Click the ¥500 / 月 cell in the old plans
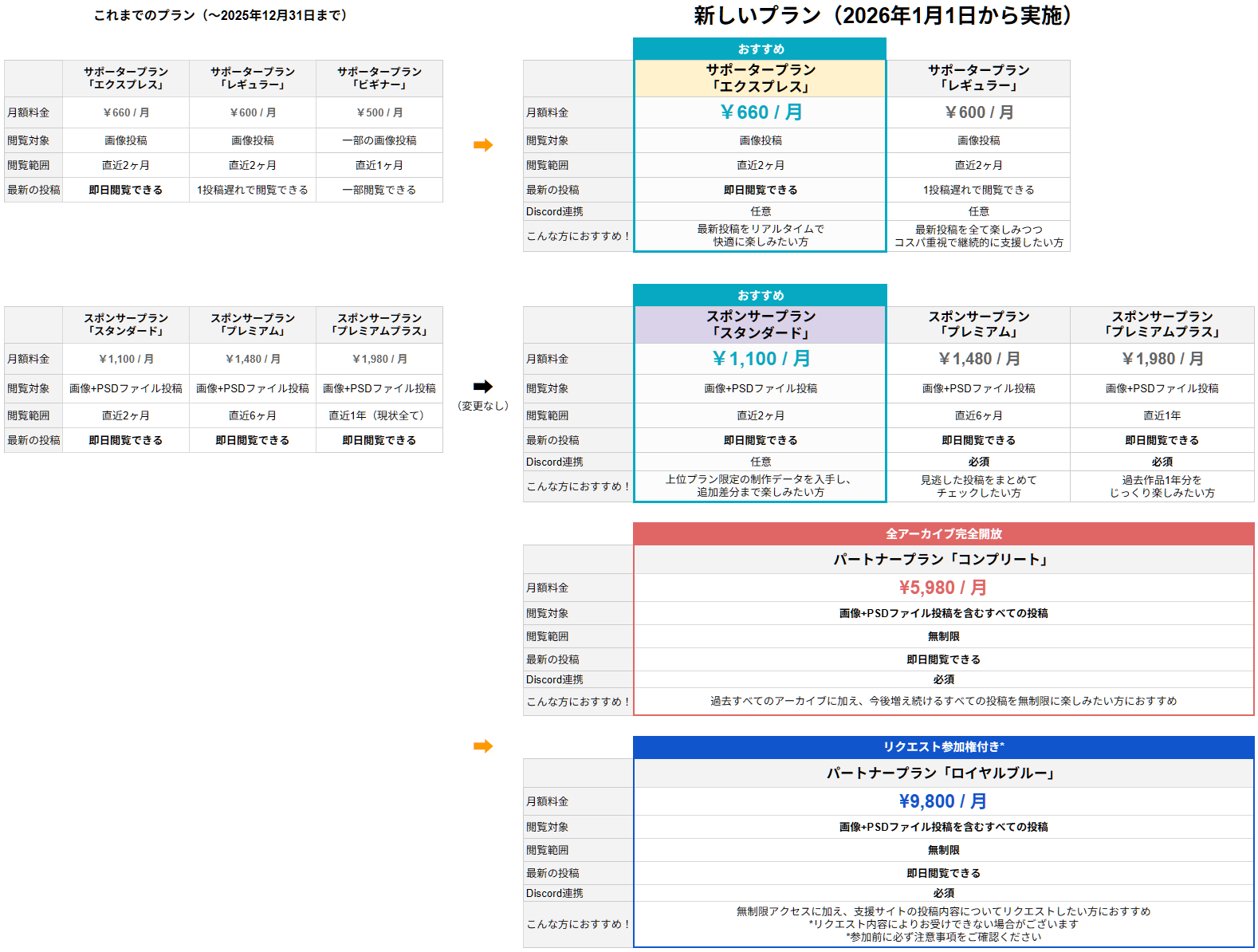The height and width of the screenshot is (952, 1258). point(379,113)
